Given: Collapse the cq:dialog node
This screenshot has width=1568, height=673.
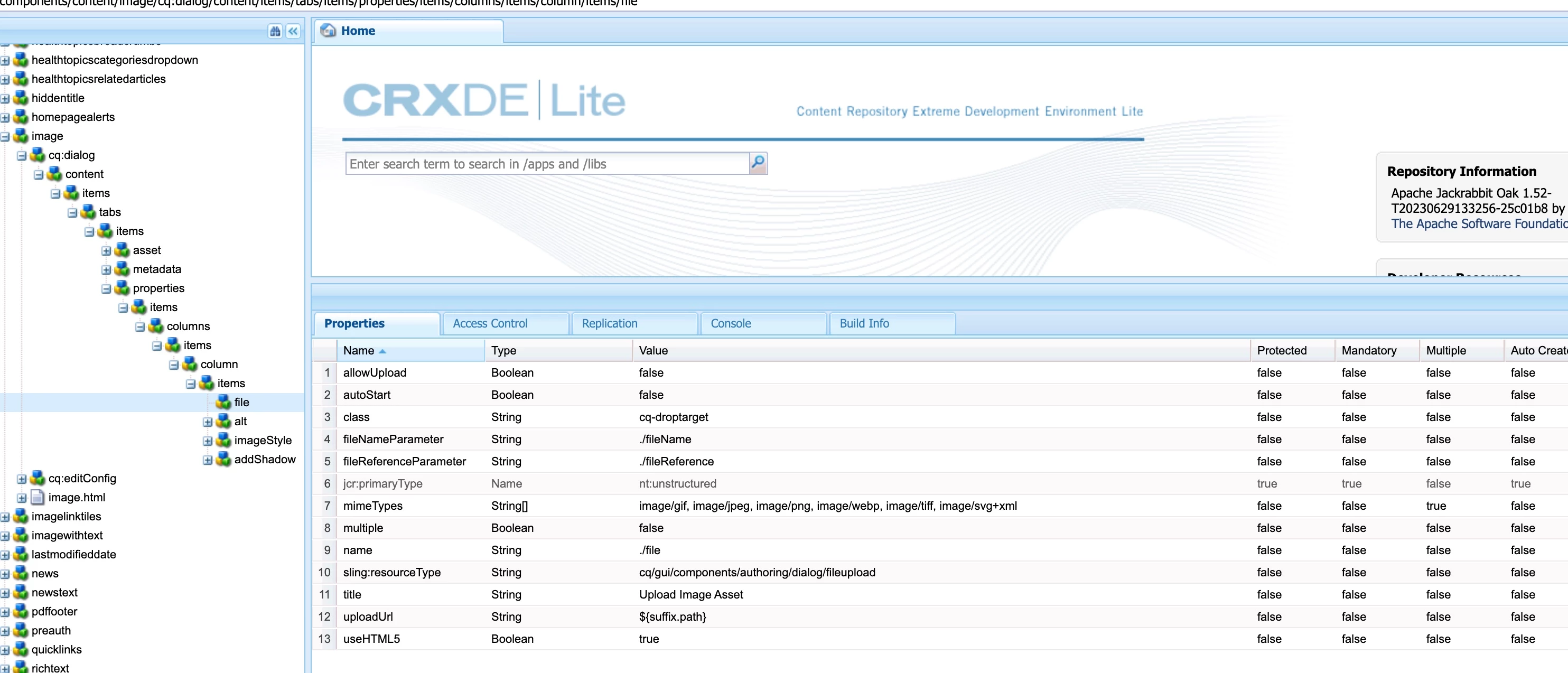Looking at the screenshot, I should 21,156.
